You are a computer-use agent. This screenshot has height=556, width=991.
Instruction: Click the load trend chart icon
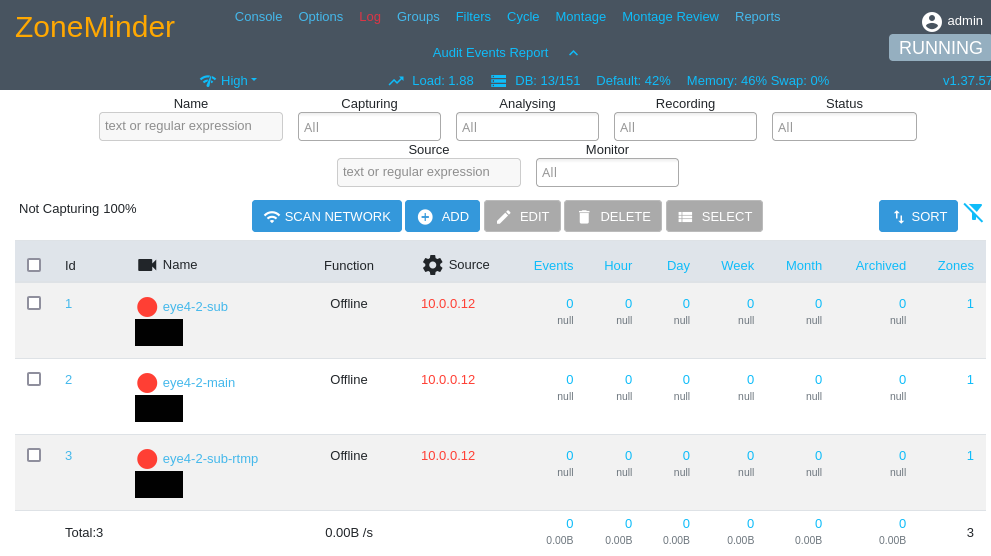click(x=396, y=81)
